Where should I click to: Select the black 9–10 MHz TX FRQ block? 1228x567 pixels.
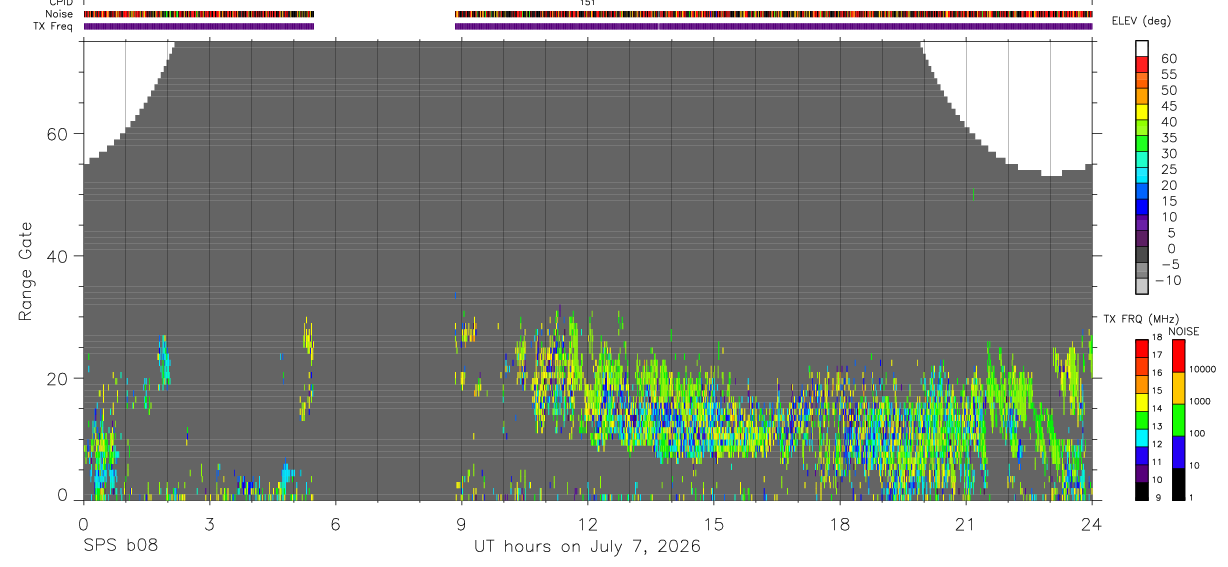point(1142,491)
